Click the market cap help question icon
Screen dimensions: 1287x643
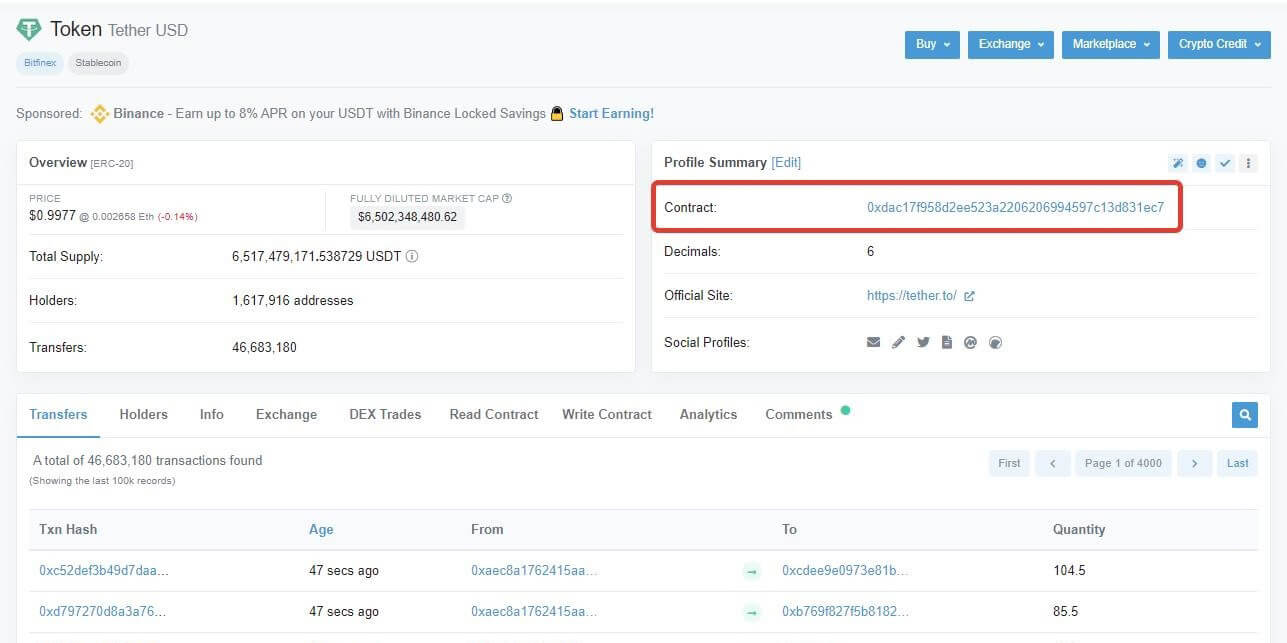pyautogui.click(x=507, y=198)
